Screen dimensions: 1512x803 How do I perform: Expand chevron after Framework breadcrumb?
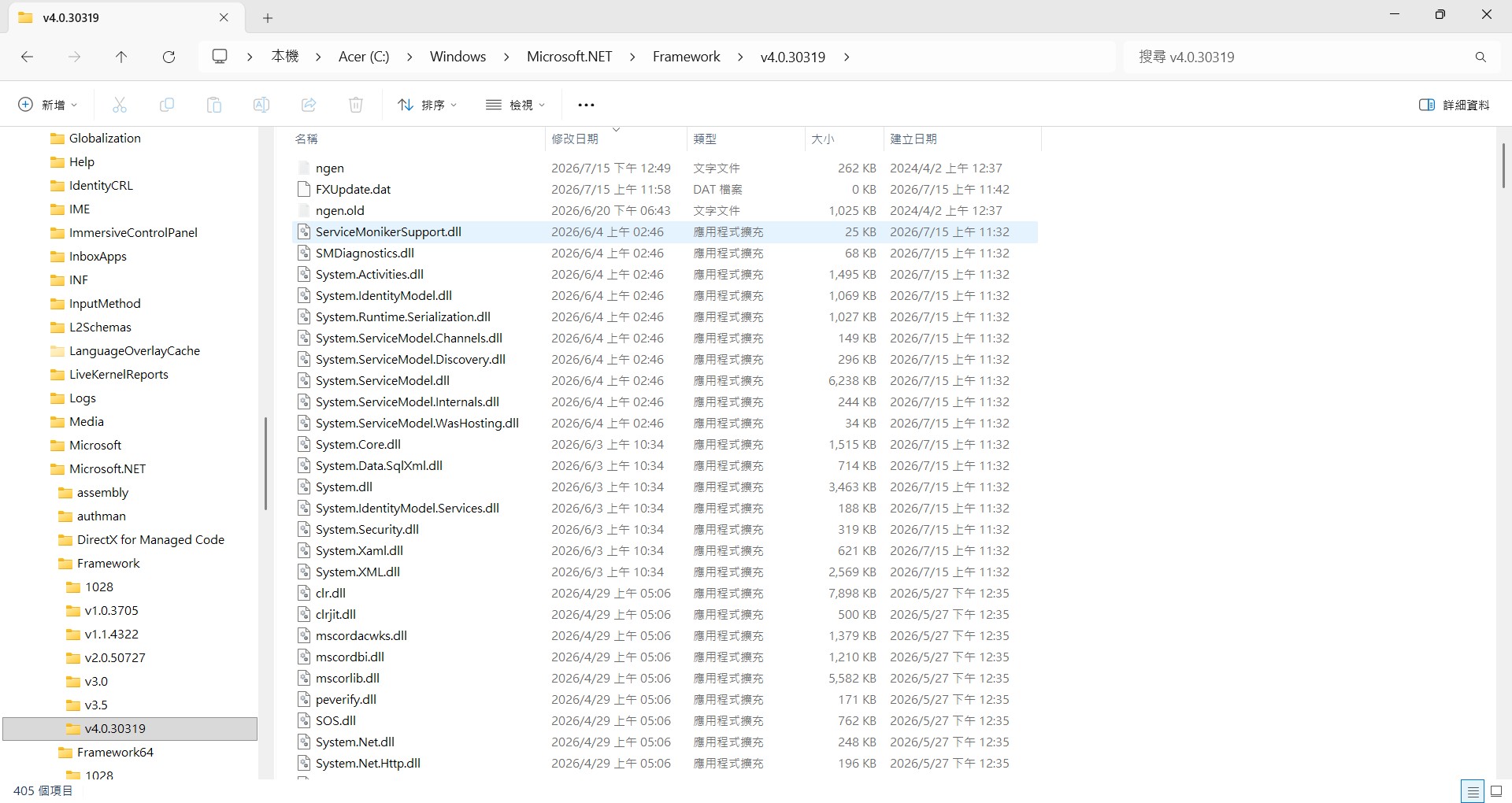(740, 57)
